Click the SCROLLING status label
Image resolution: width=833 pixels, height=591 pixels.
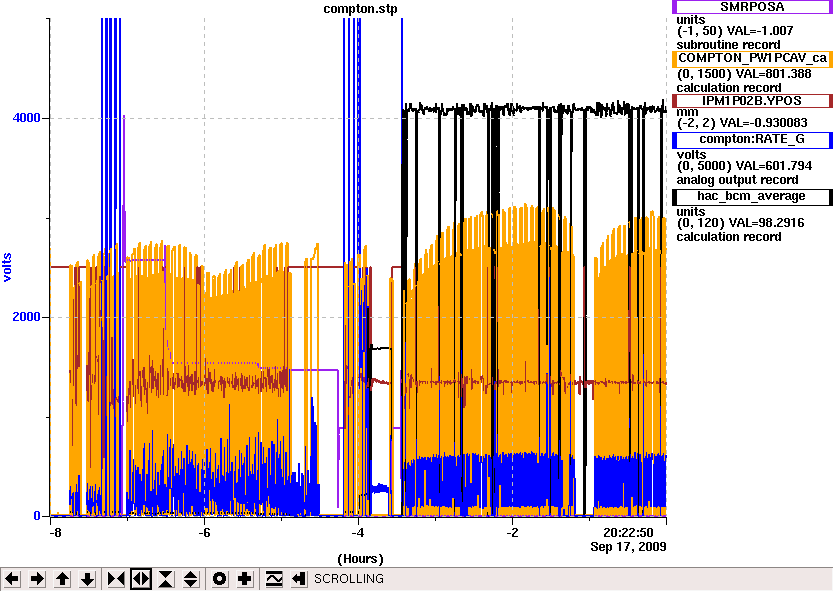point(349,579)
